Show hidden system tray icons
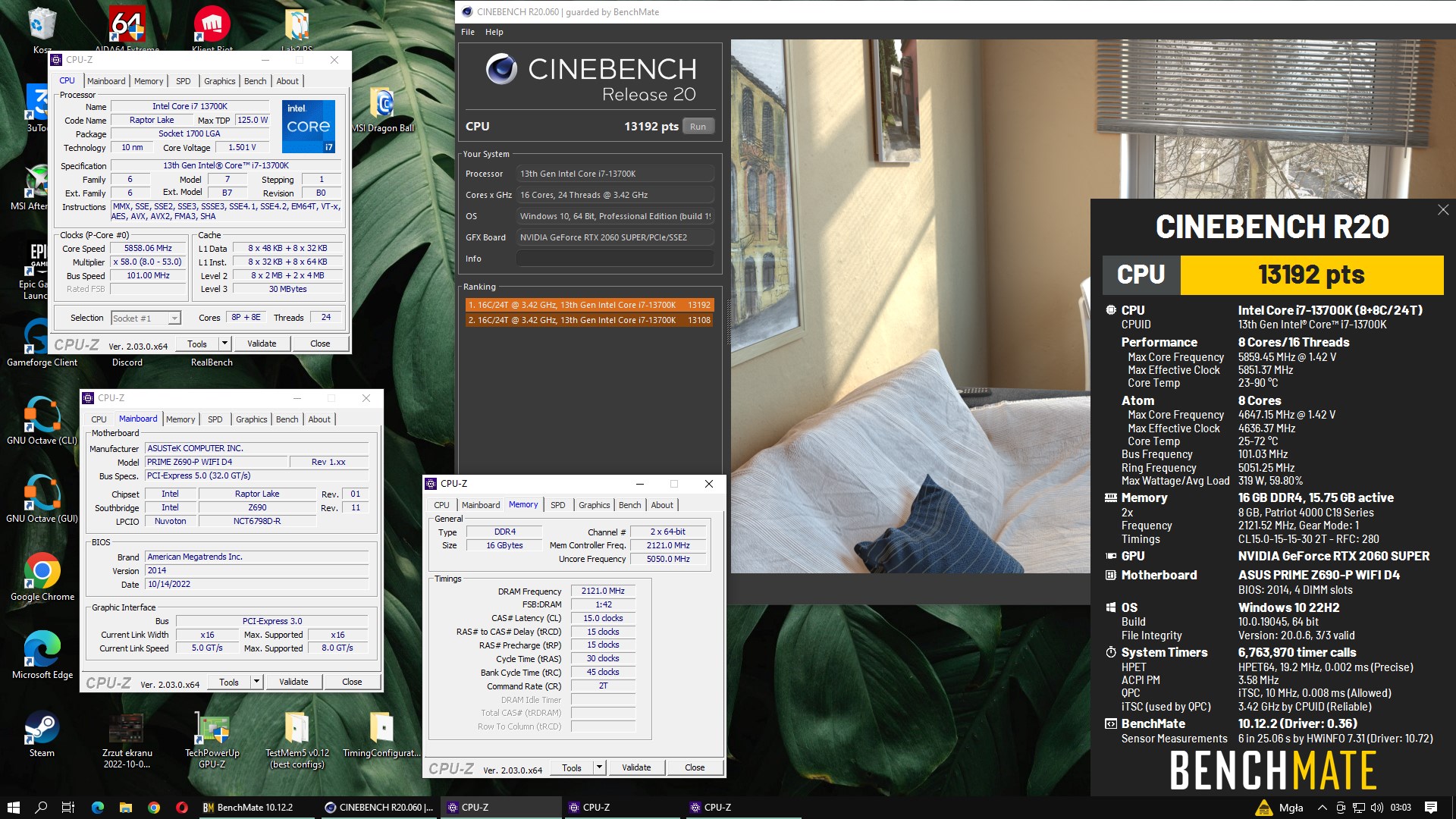 (x=1322, y=808)
